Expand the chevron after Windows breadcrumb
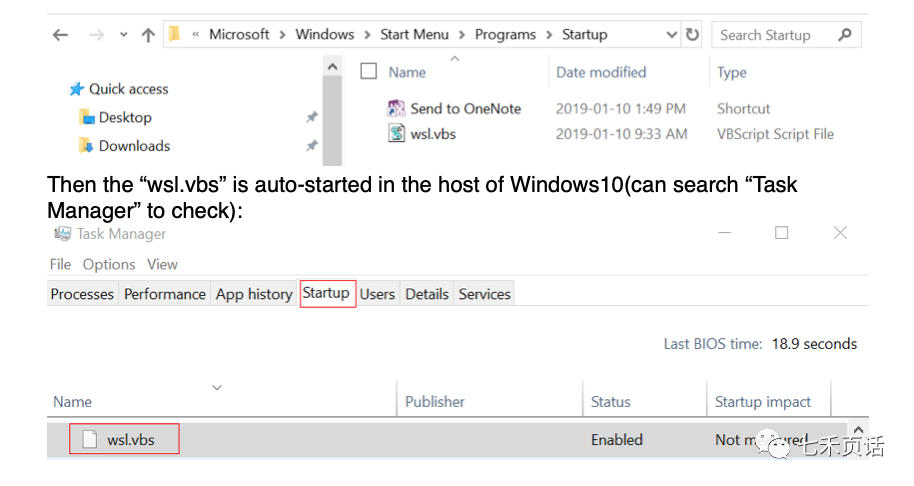Image resolution: width=914 pixels, height=486 pixels. pyautogui.click(x=367, y=35)
